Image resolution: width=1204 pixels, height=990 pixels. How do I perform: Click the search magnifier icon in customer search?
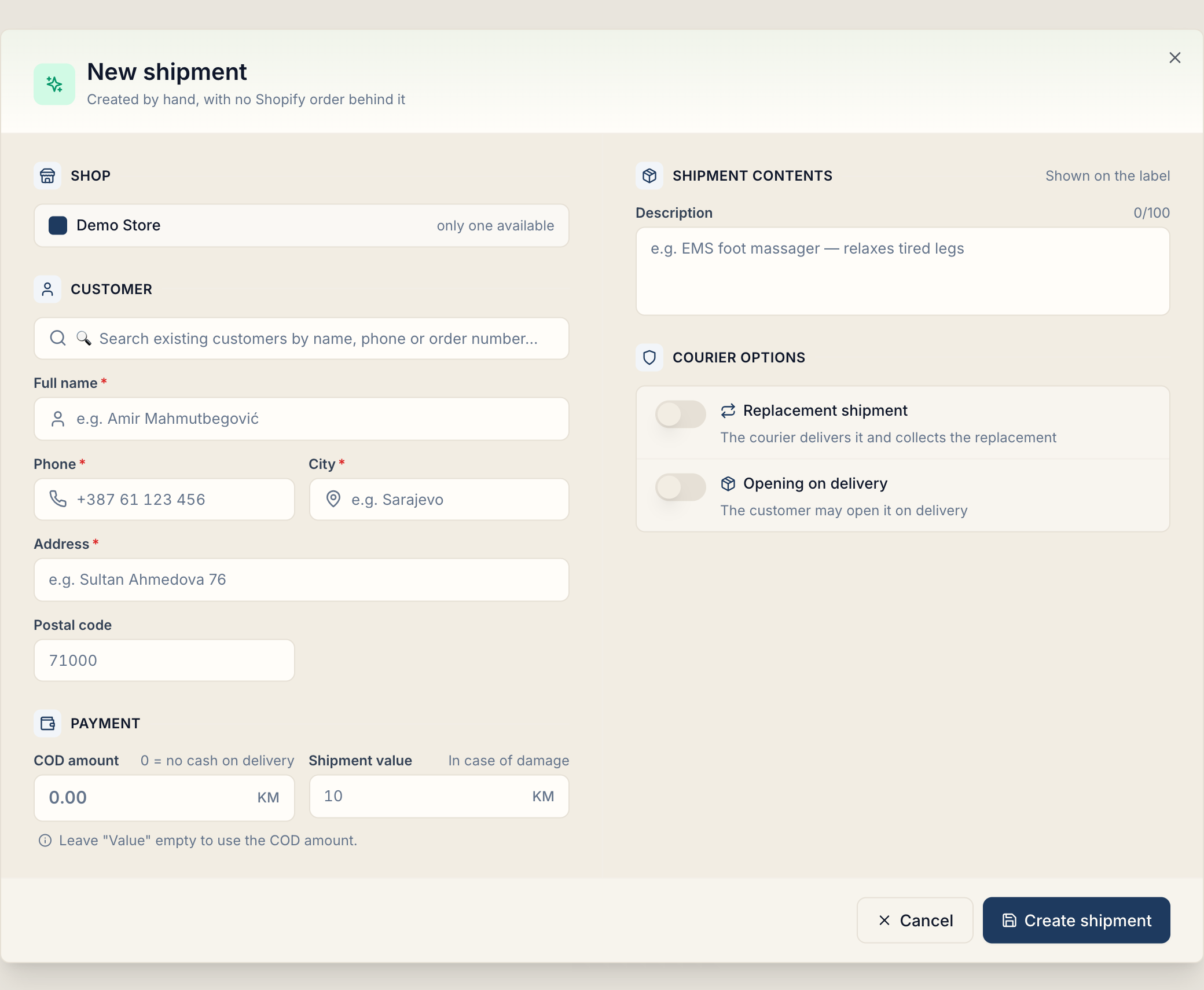[58, 338]
